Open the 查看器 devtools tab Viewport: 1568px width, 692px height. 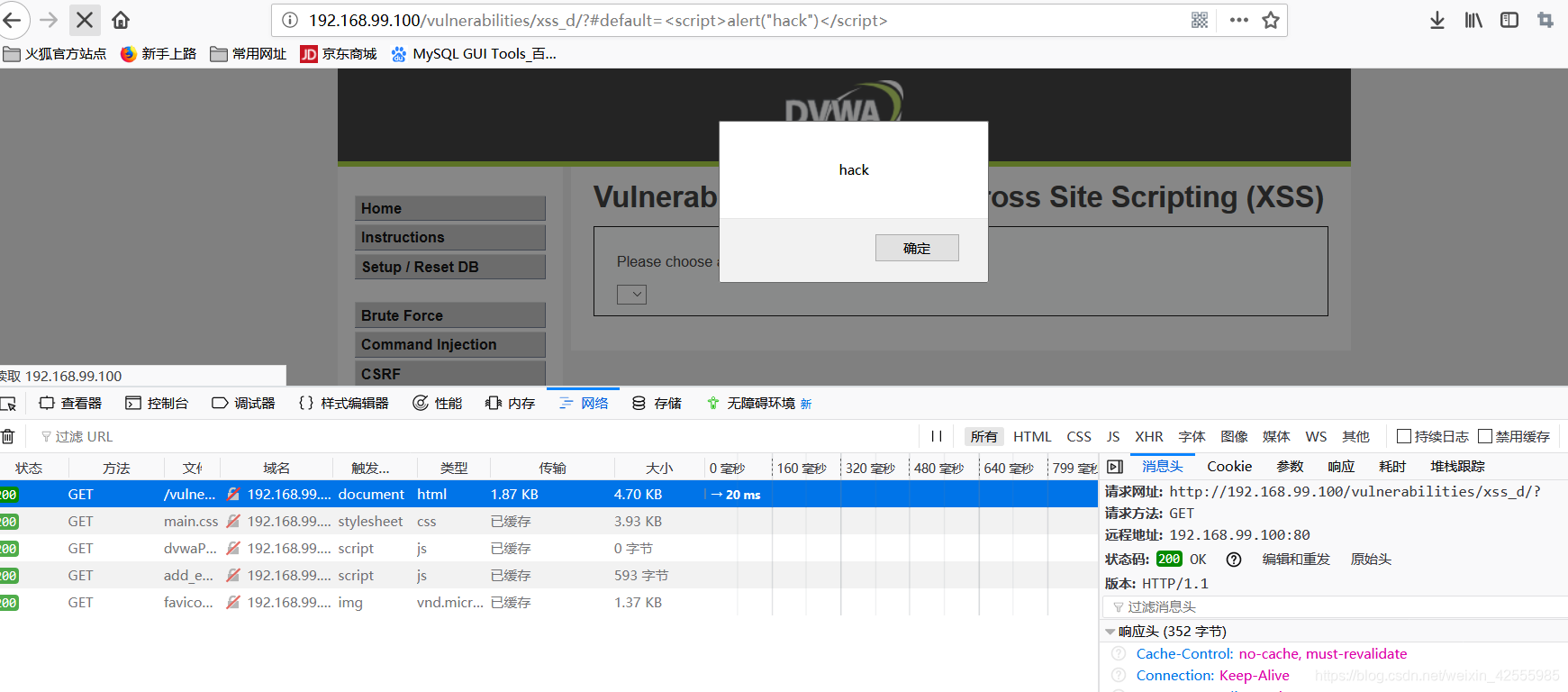coord(70,403)
